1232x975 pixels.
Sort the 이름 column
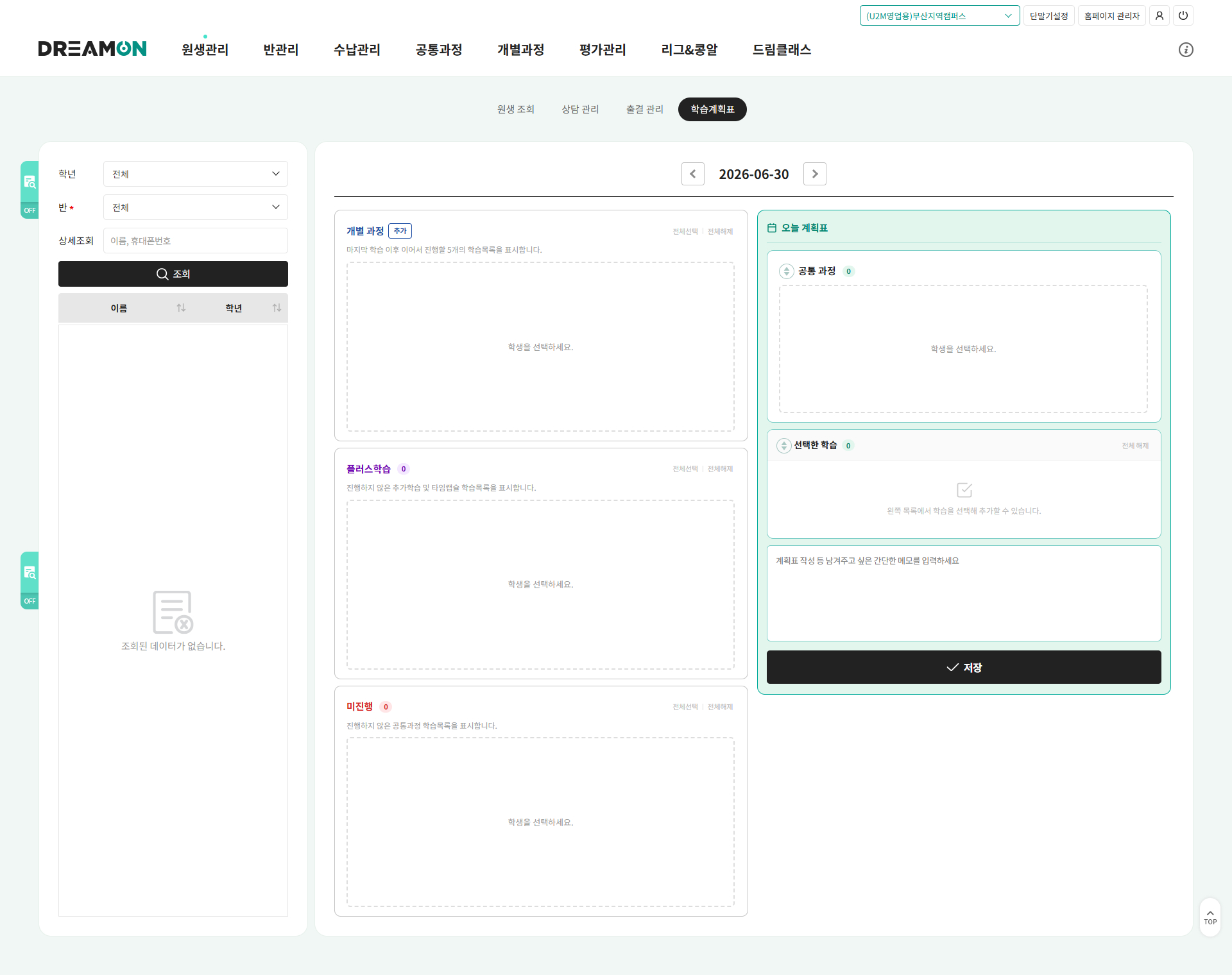(x=181, y=308)
